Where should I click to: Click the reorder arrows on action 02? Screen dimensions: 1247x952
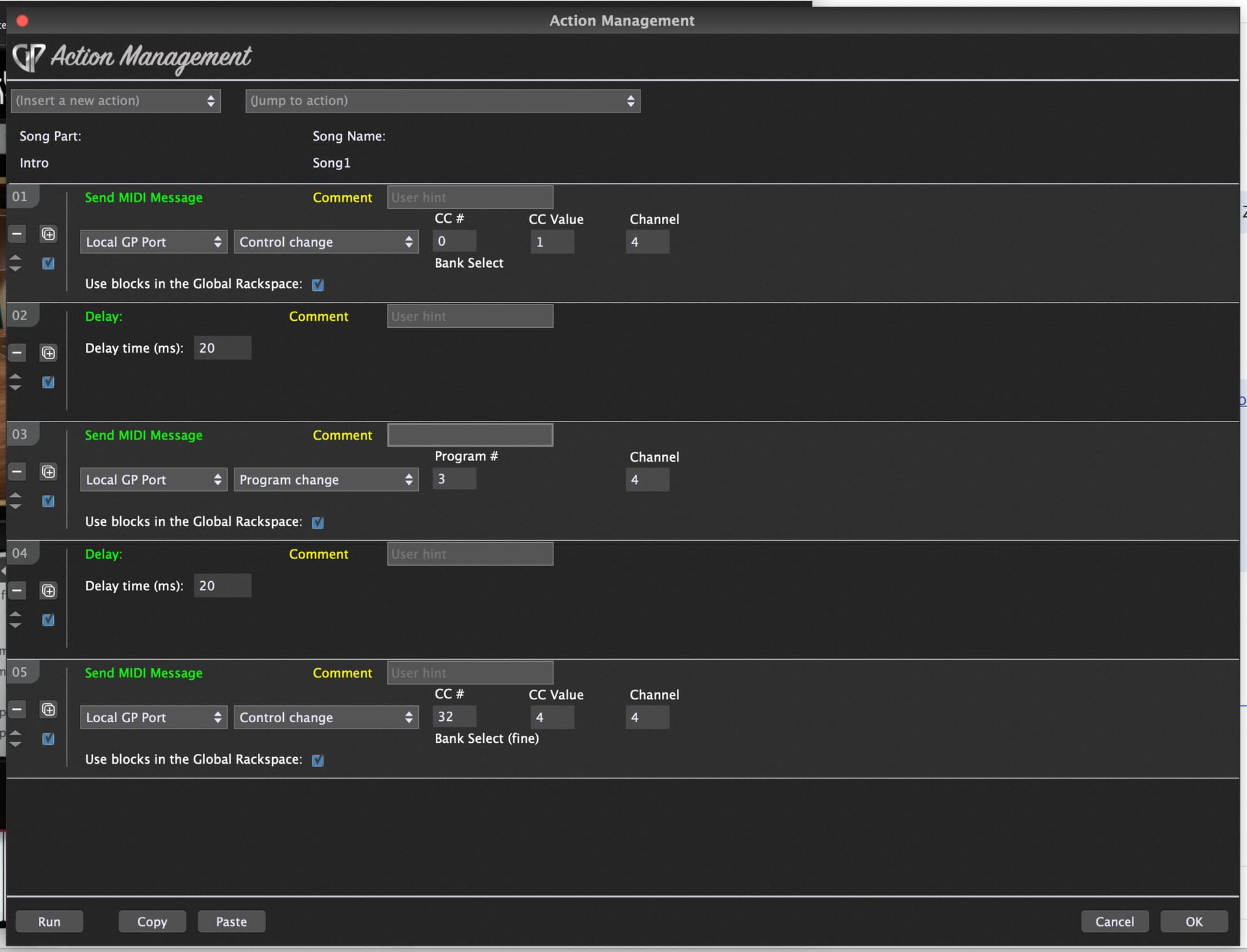tap(16, 382)
